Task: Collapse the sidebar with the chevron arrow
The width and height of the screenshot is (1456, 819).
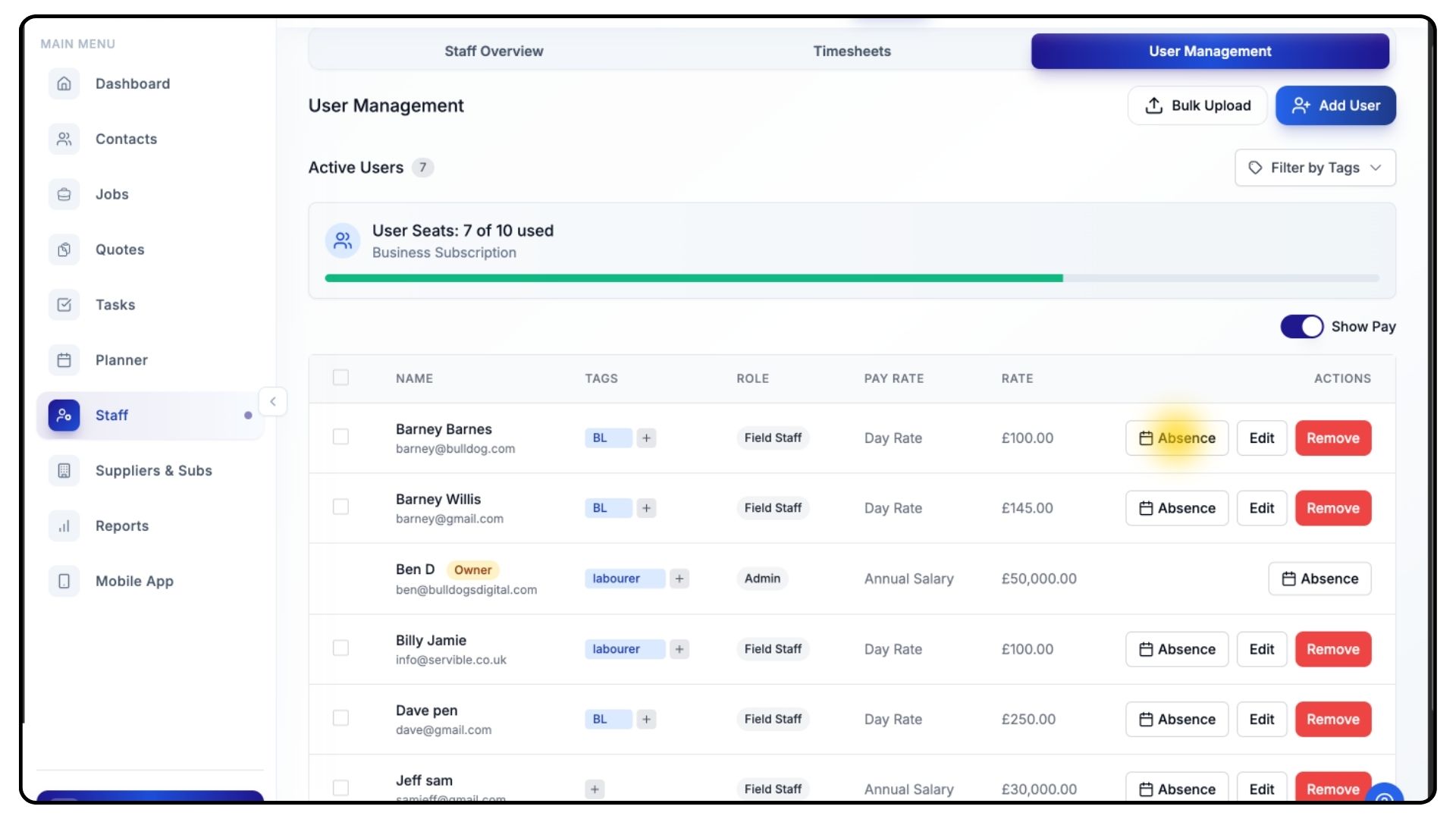Action: [x=273, y=401]
